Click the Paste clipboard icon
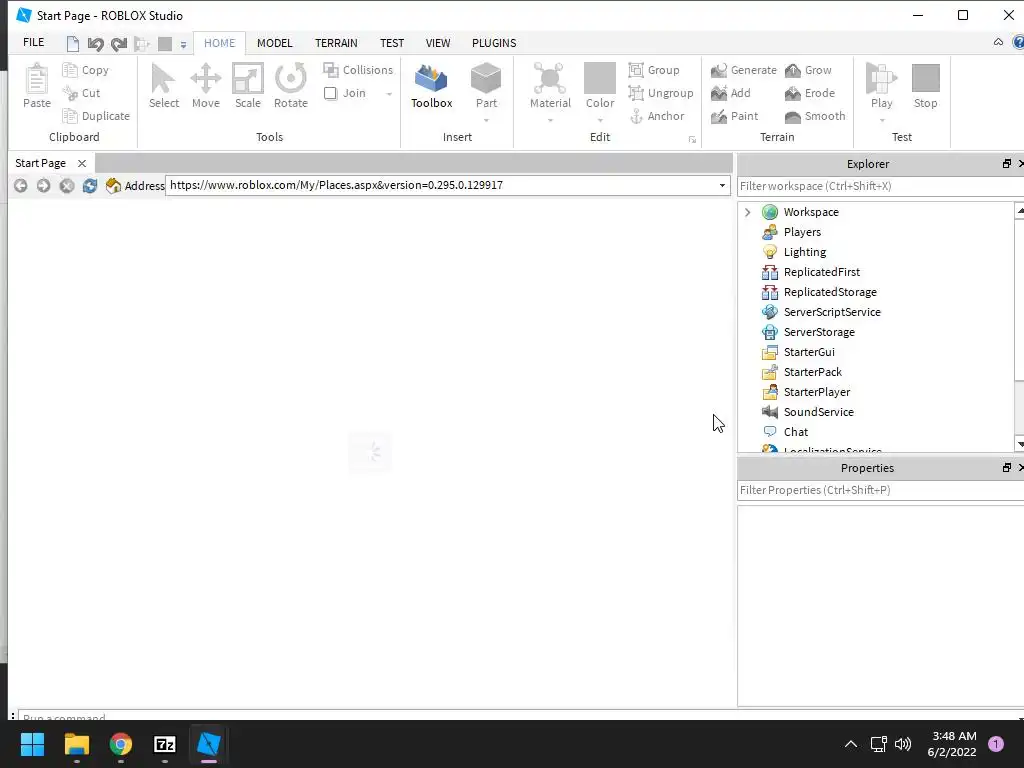Screen dimensions: 1024x768 coord(37,79)
